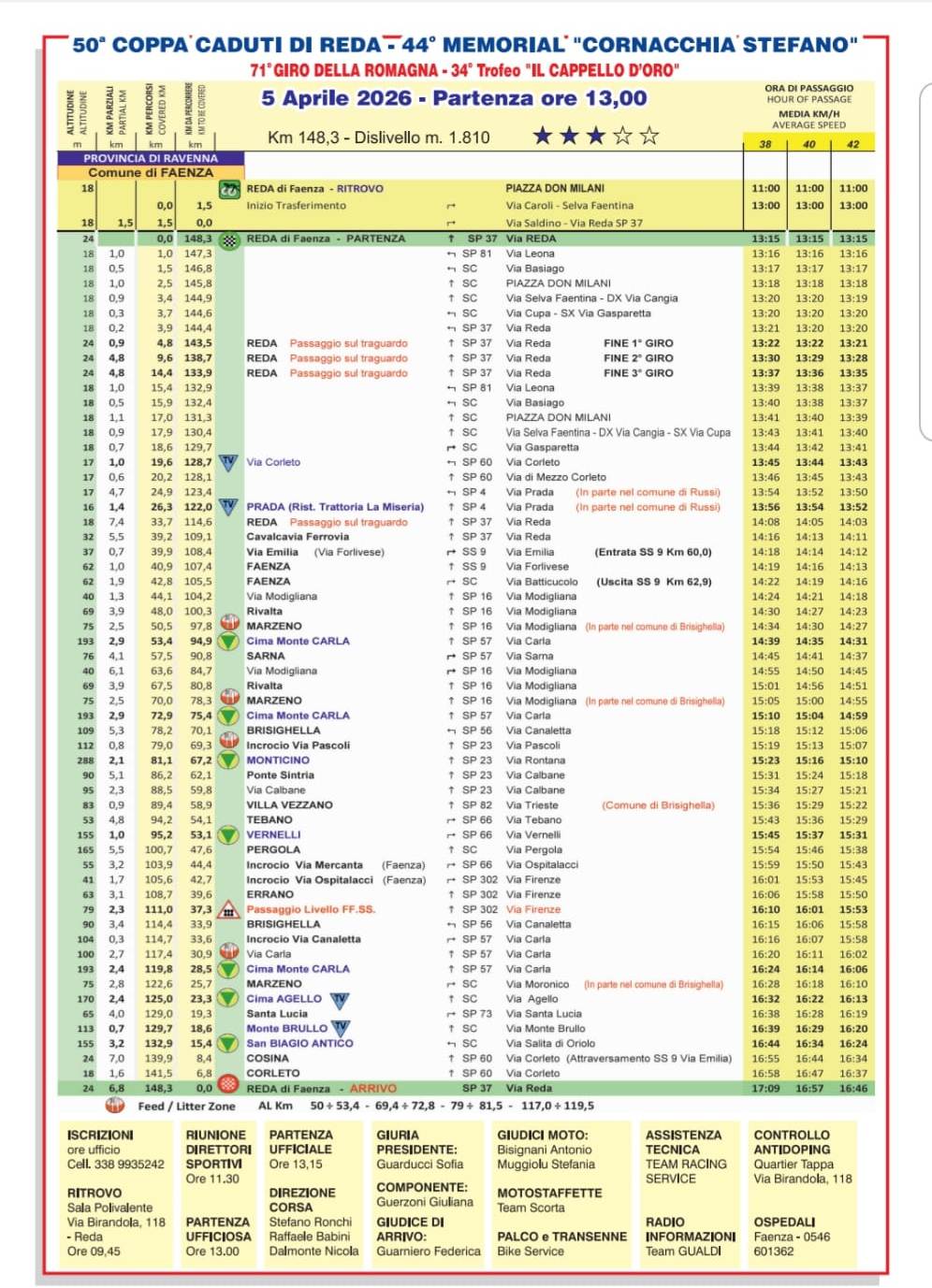This screenshot has width=932, height=1288.
Task: Click the green climb triangle beside MONTICINO
Action: pos(228,760)
